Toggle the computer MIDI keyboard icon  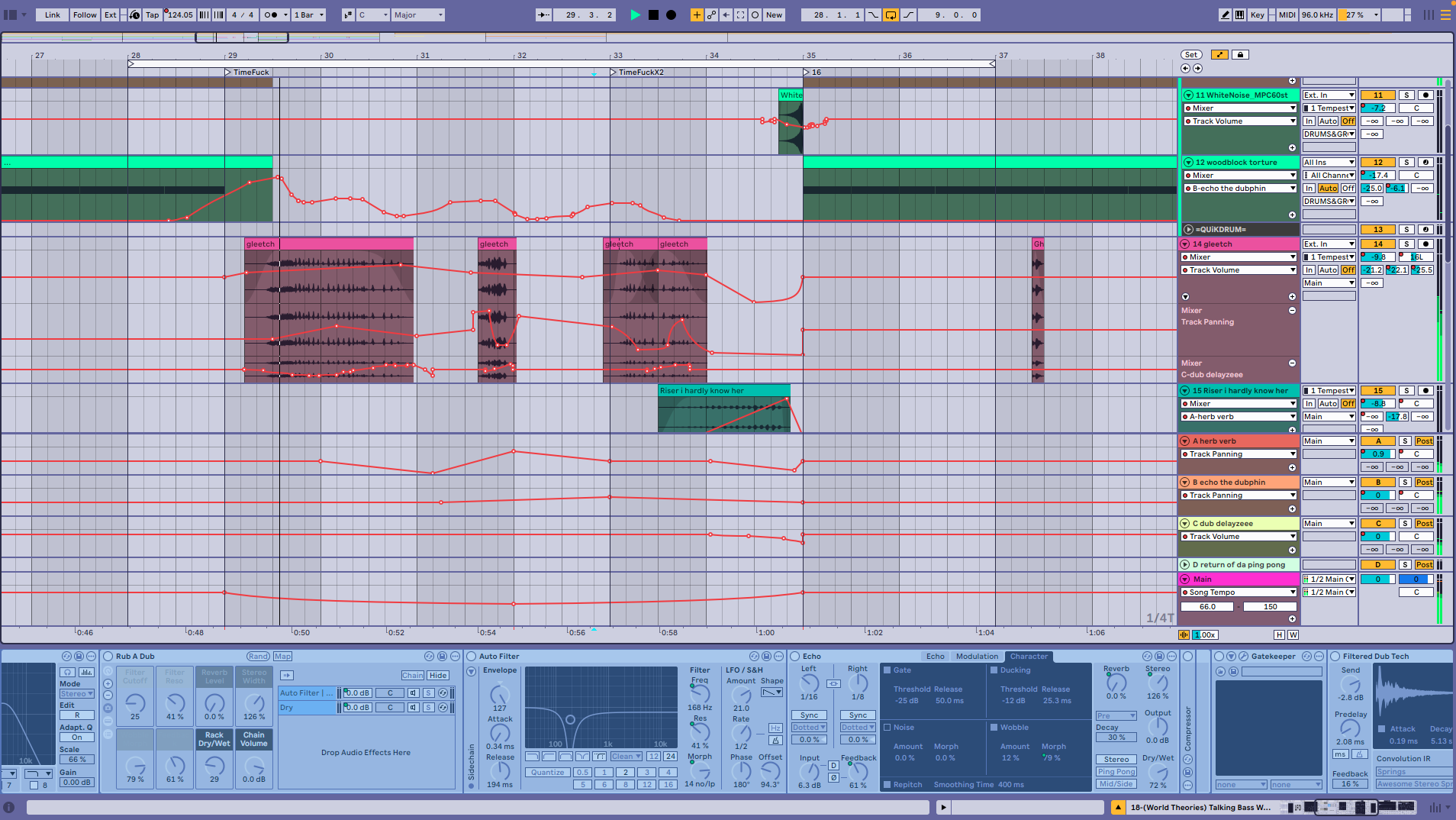[x=1240, y=15]
